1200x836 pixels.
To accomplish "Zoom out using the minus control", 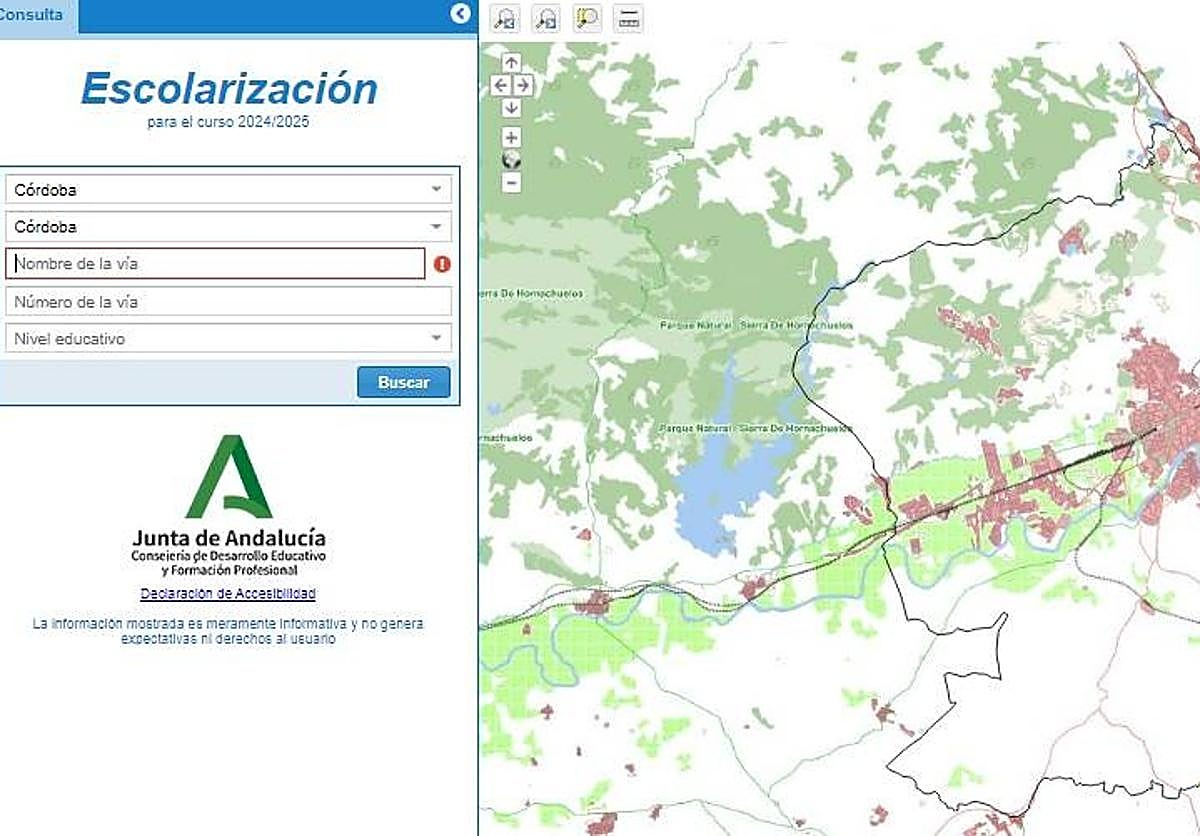I will pos(512,181).
